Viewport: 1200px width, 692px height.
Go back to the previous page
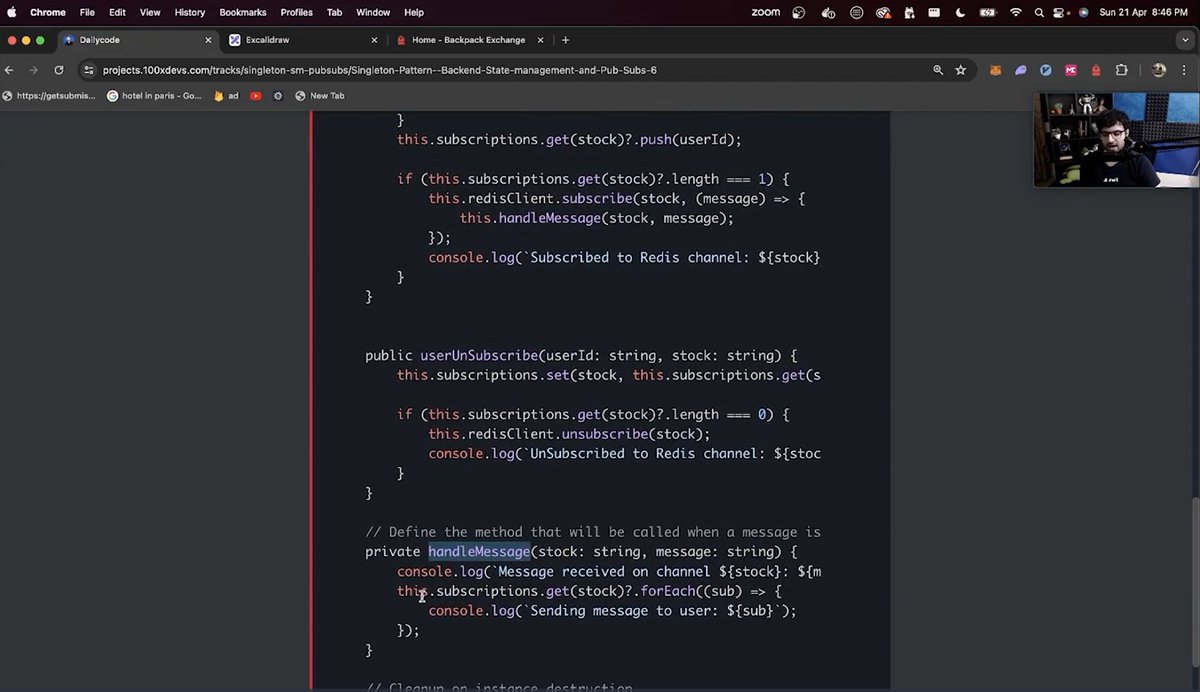click(10, 70)
